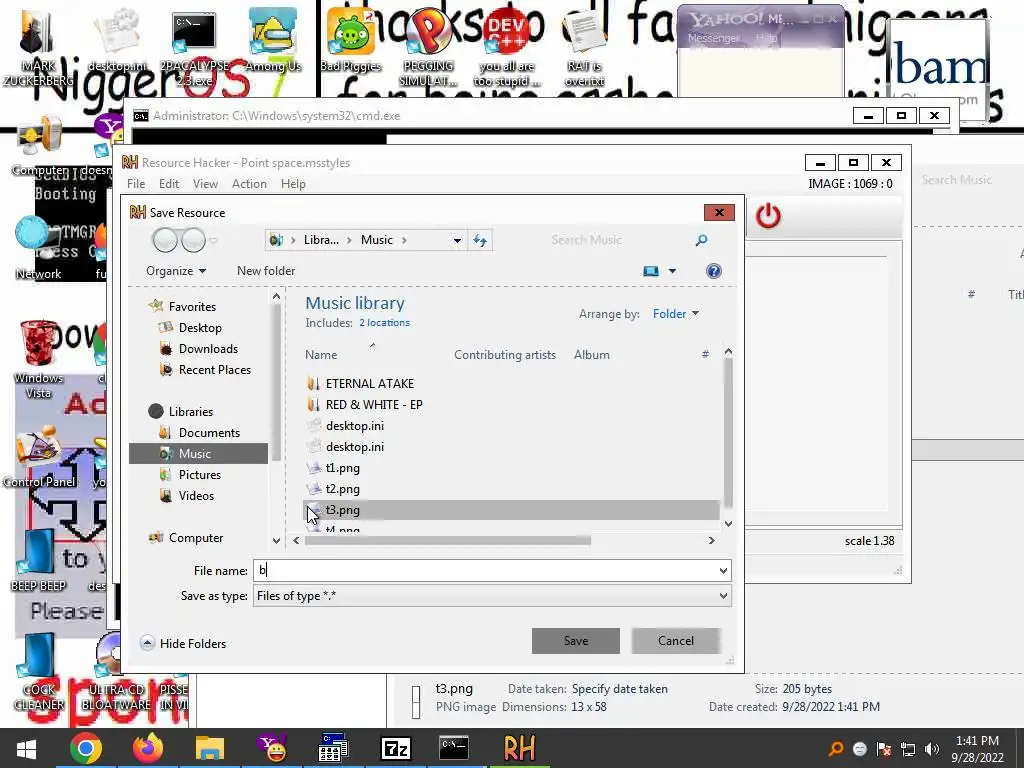
Task: Select Computer in the navigation pane
Action: coord(195,538)
